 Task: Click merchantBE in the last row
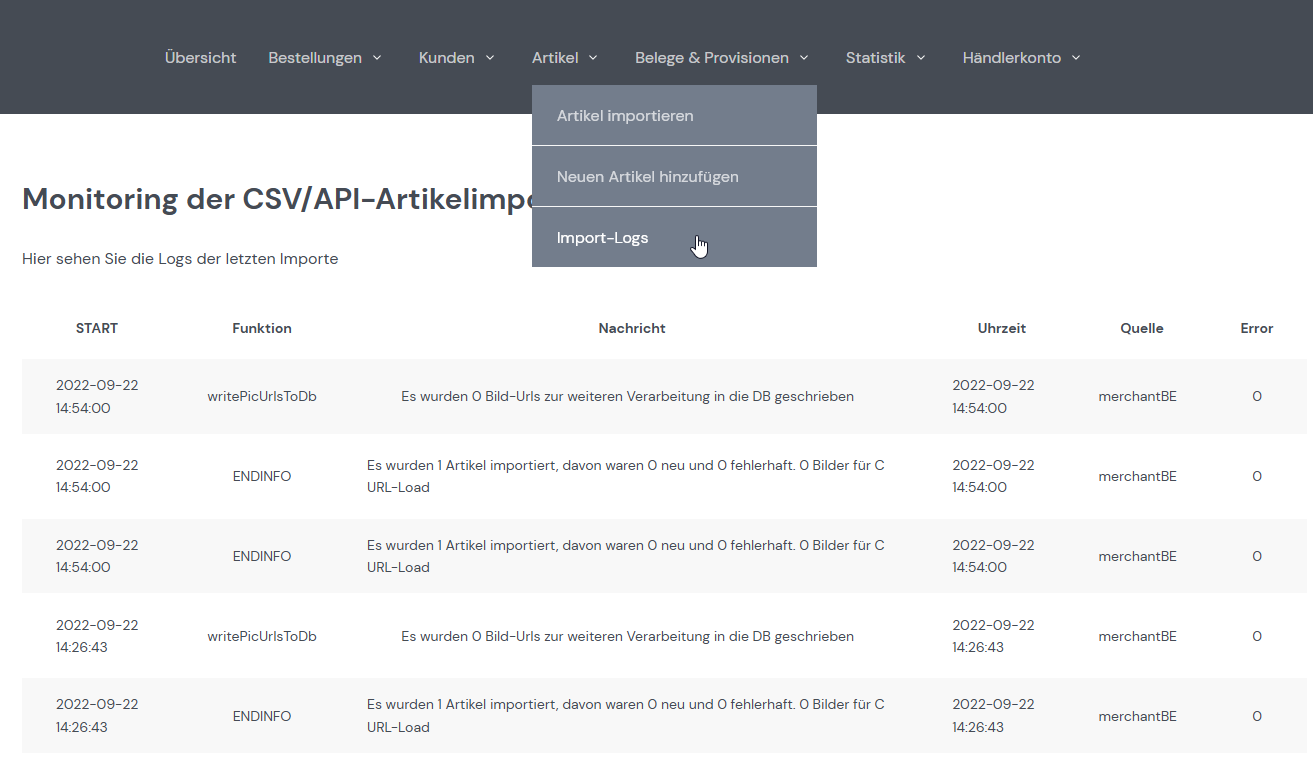click(x=1138, y=716)
